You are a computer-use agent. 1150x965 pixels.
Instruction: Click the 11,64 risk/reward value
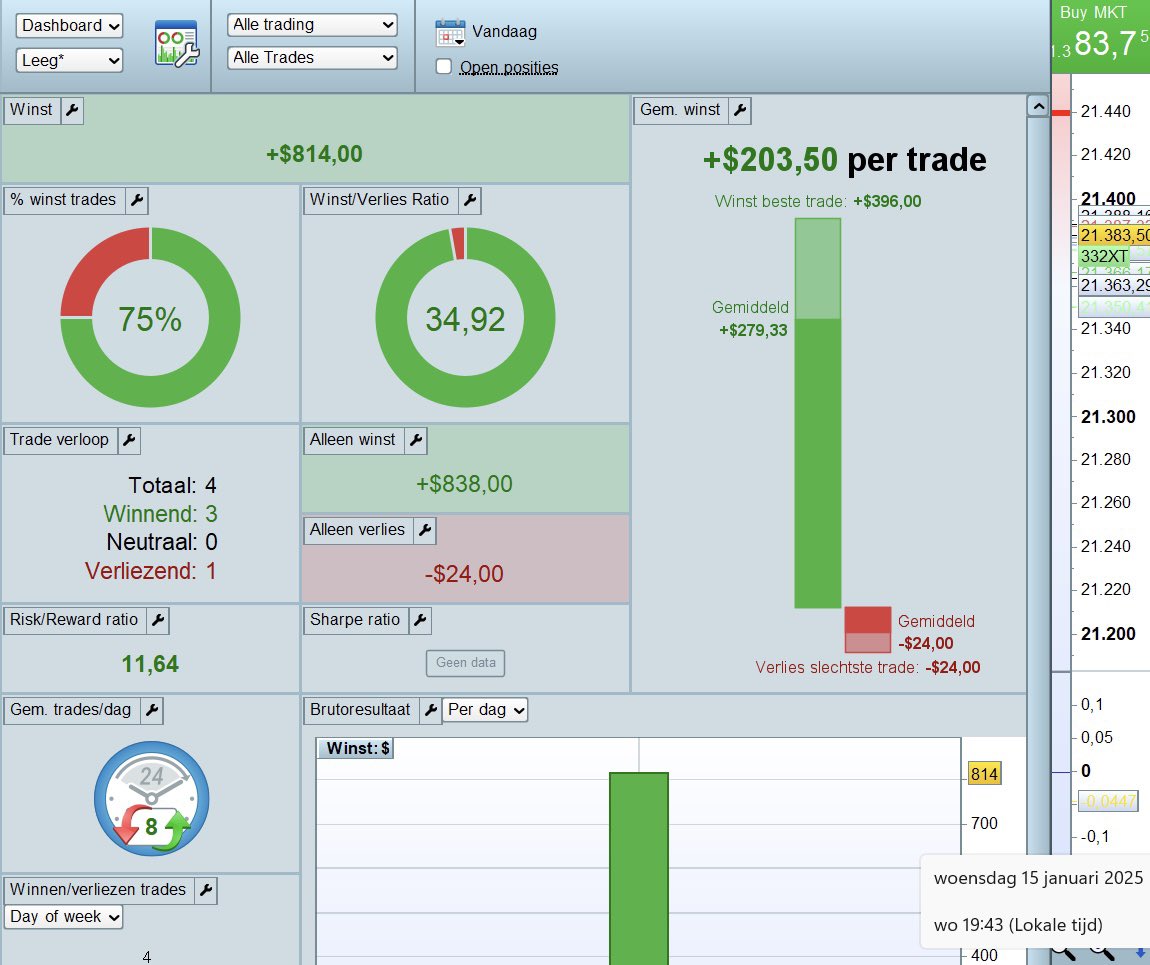(150, 664)
